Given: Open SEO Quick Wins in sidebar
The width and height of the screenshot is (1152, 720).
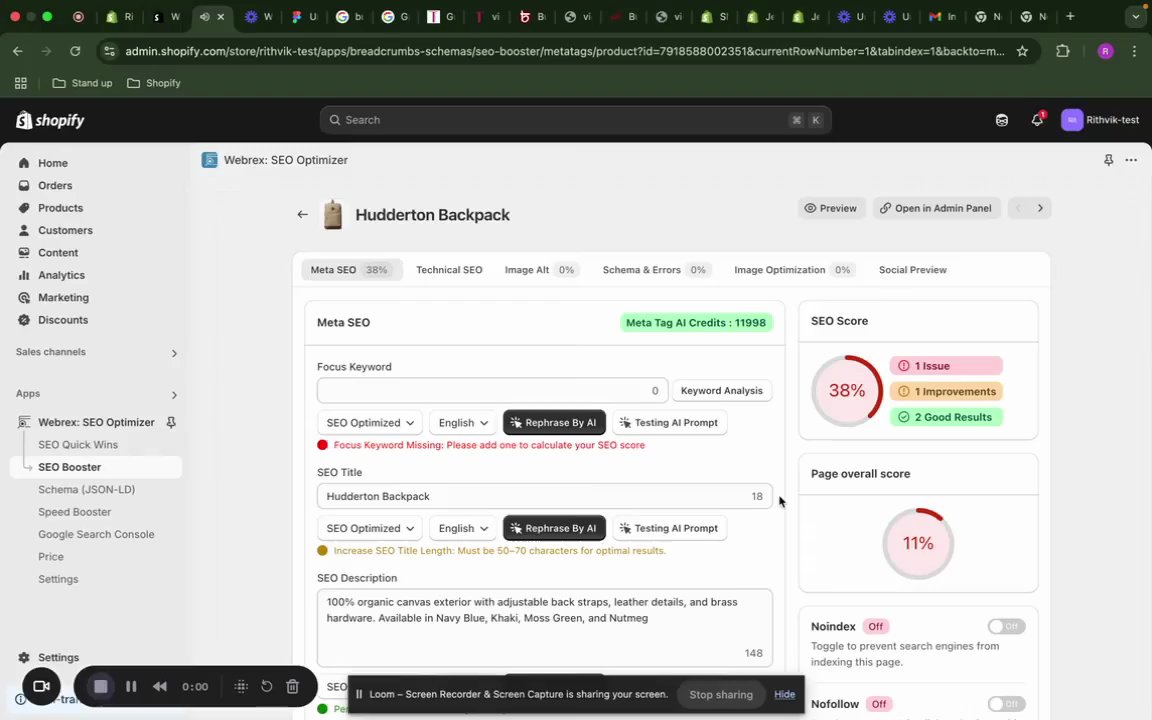Looking at the screenshot, I should [x=78, y=444].
